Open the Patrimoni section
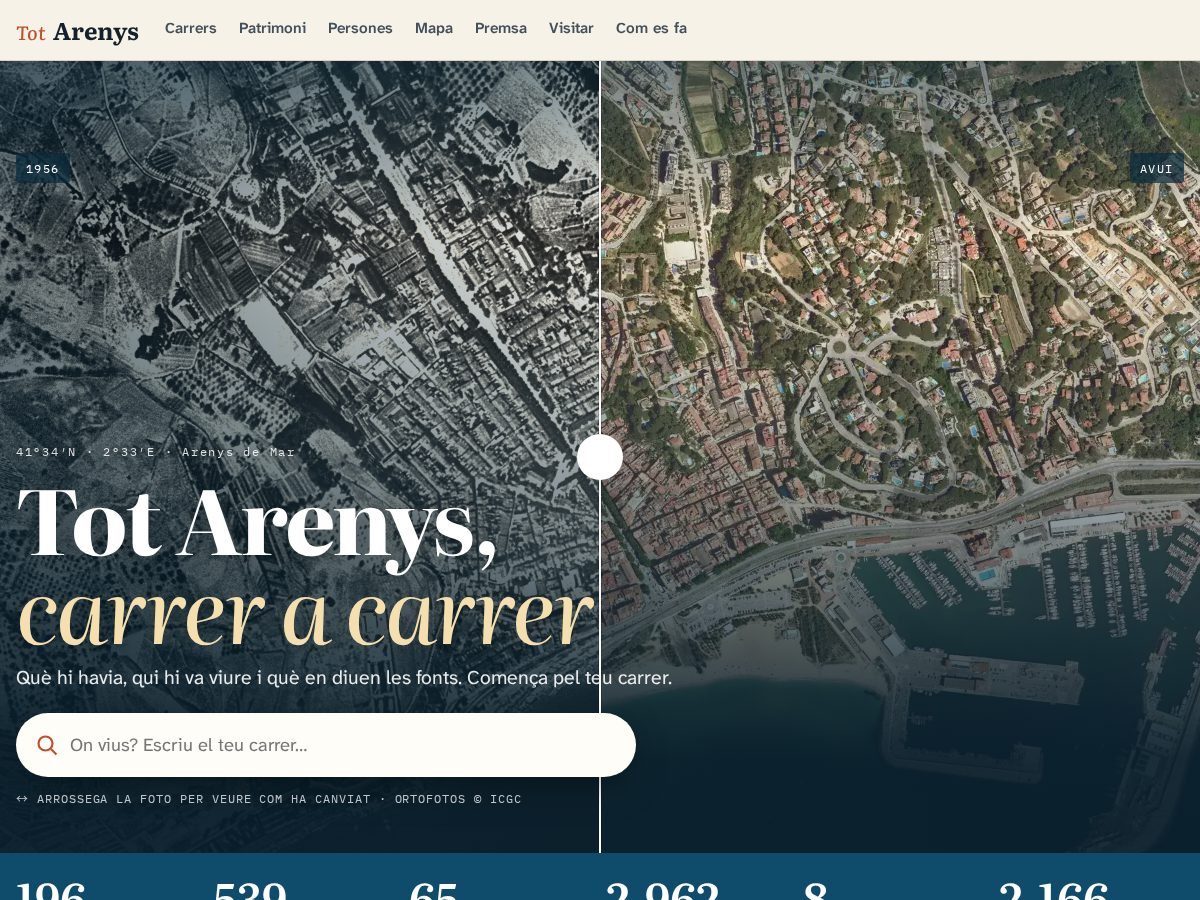This screenshot has width=1200, height=900. point(272,28)
